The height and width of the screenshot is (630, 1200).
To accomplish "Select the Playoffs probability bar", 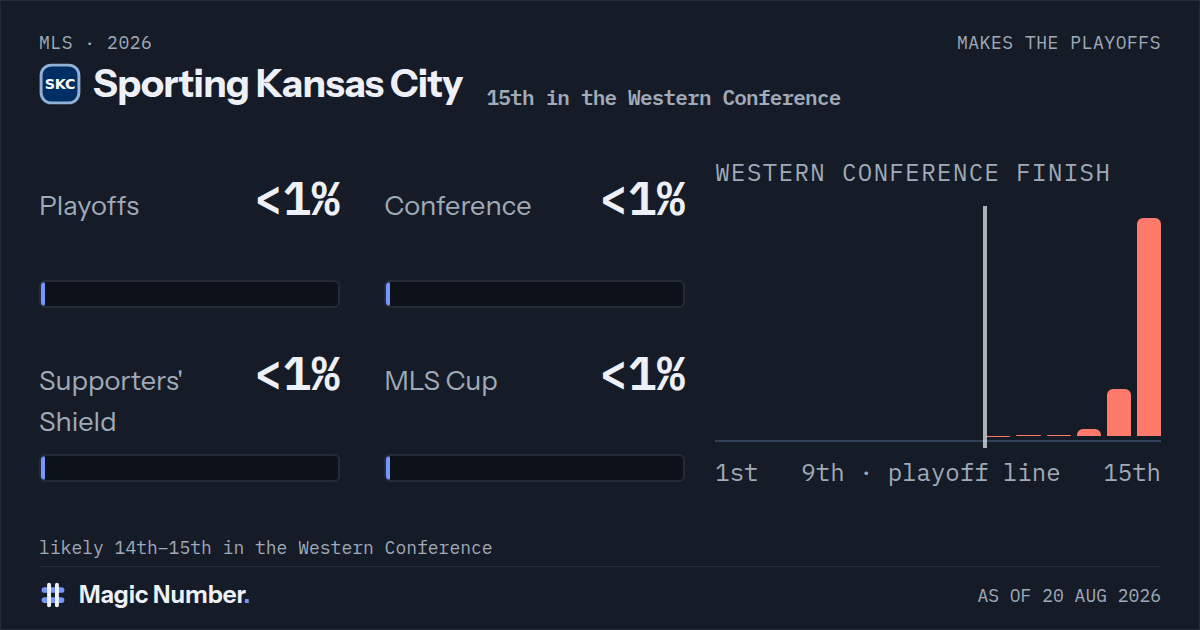I will [190, 294].
